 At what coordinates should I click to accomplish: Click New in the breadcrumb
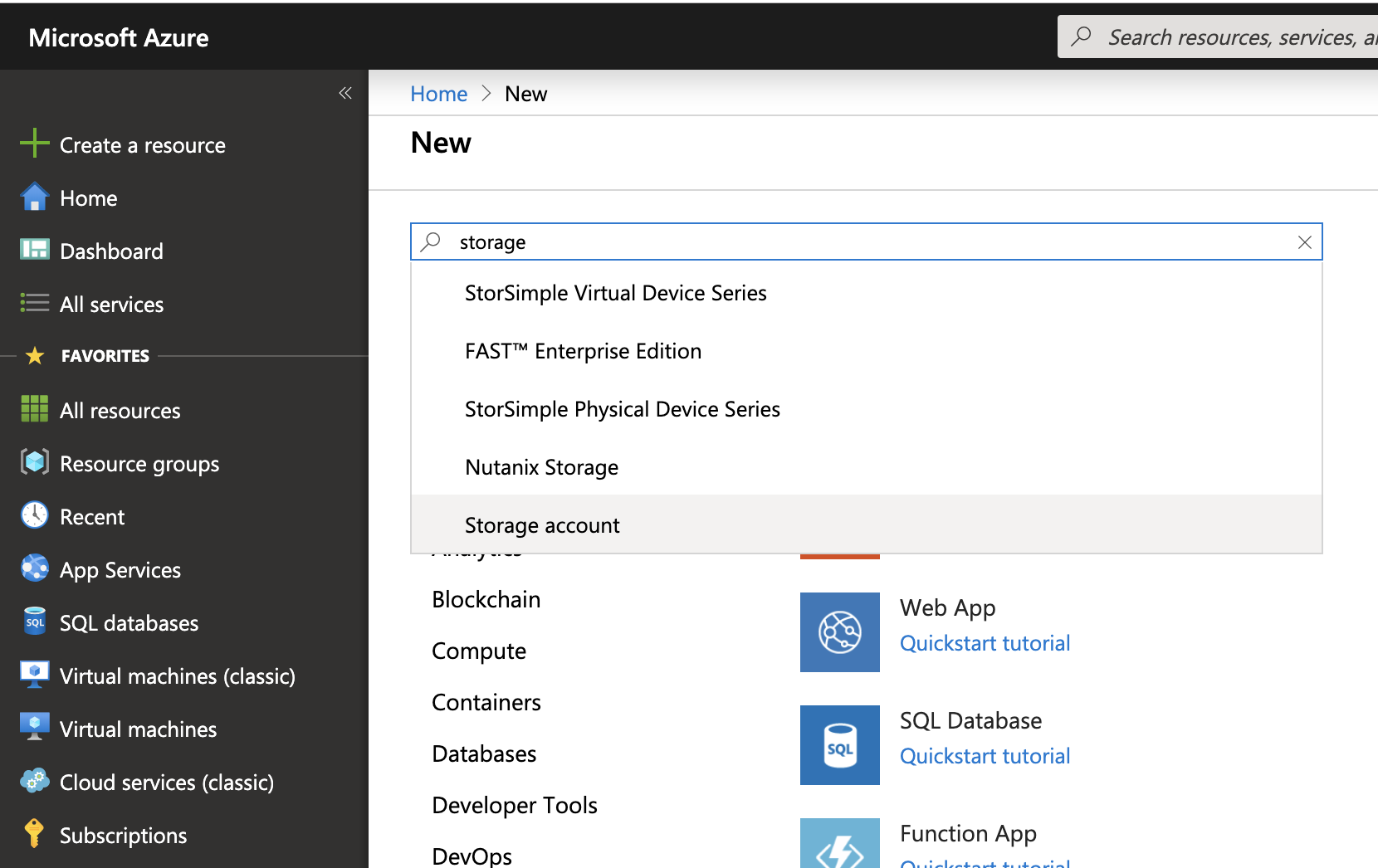pyautogui.click(x=525, y=94)
